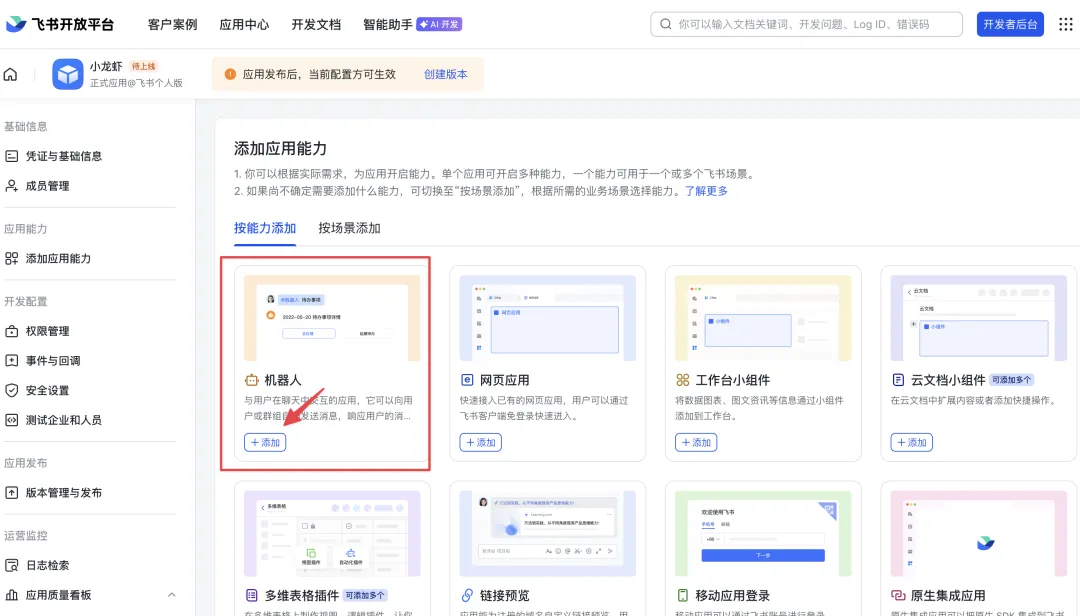1080x616 pixels.
Task: Open the 了解更多 link
Action: [x=706, y=191]
